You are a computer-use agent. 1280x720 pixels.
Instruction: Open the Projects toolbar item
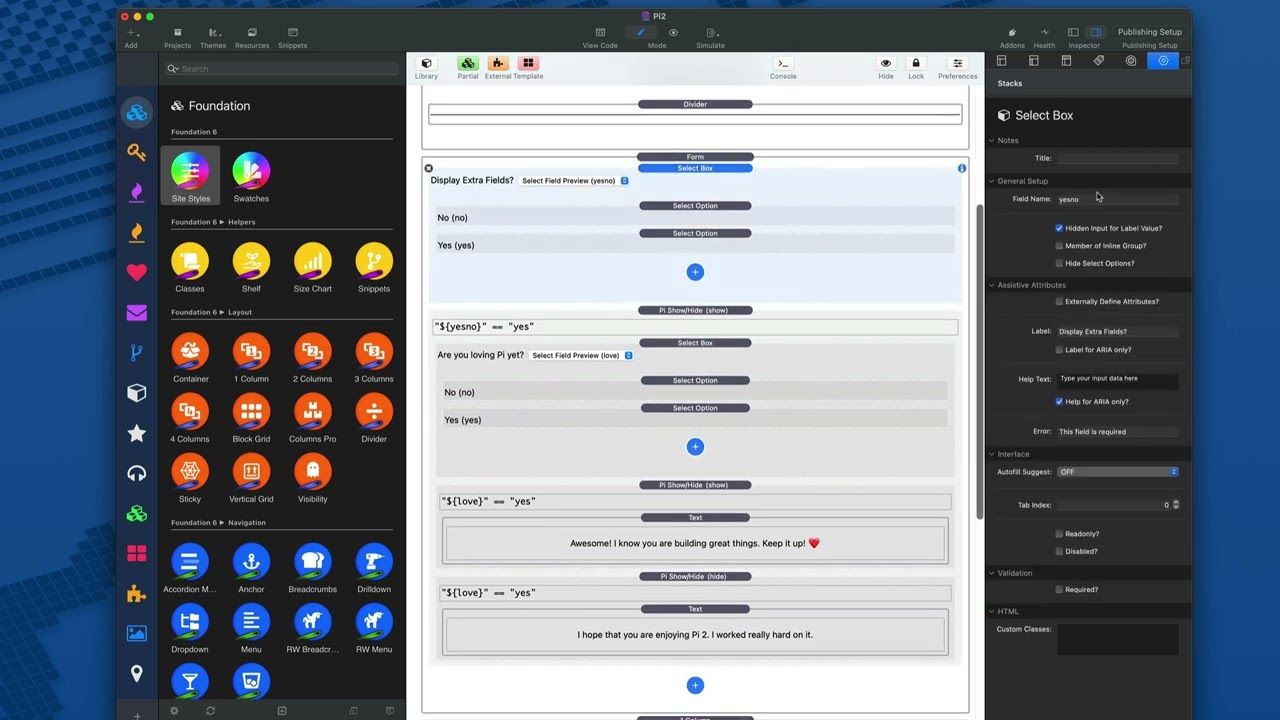click(x=178, y=38)
